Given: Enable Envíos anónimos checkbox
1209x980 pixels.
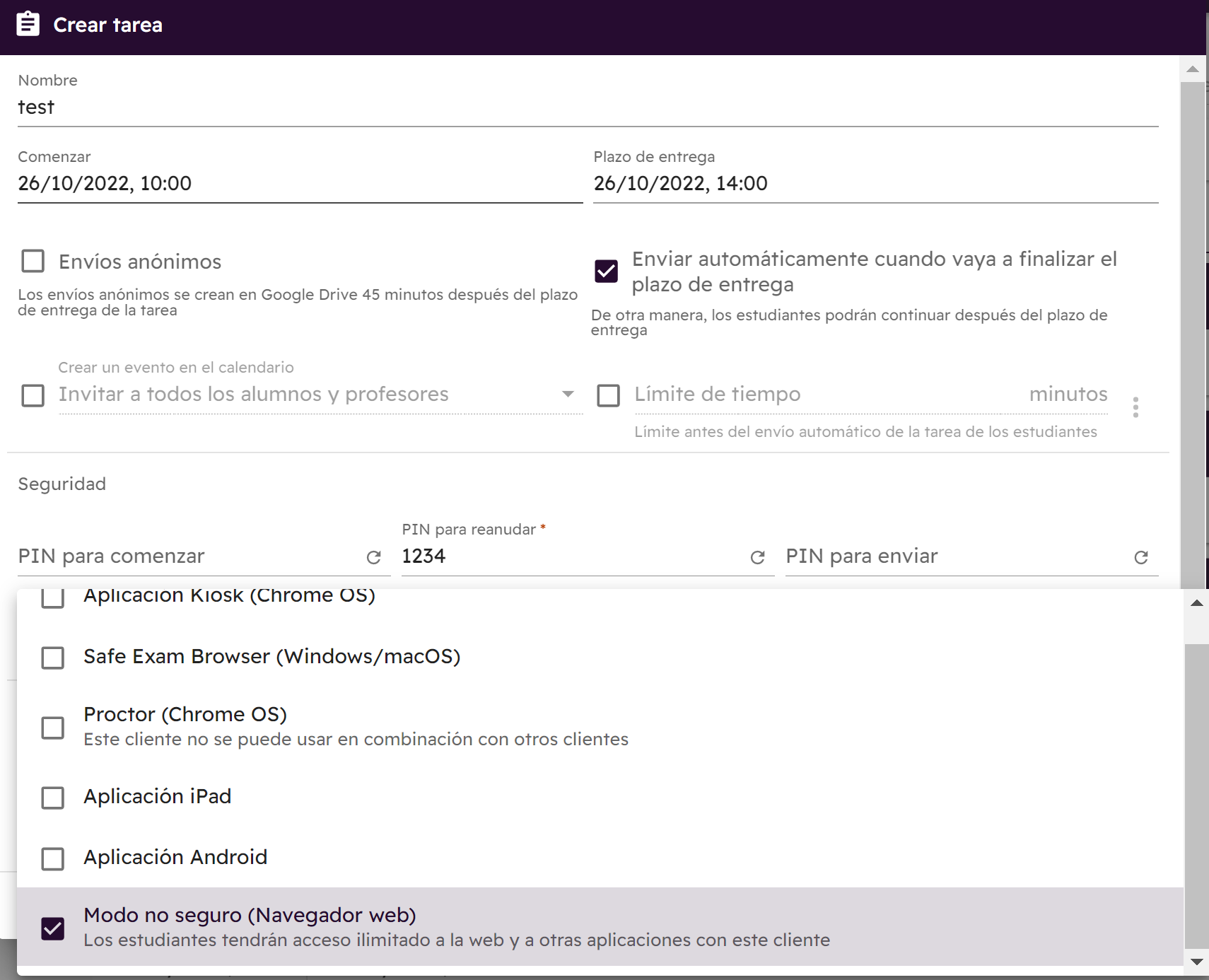Looking at the screenshot, I should click(33, 261).
